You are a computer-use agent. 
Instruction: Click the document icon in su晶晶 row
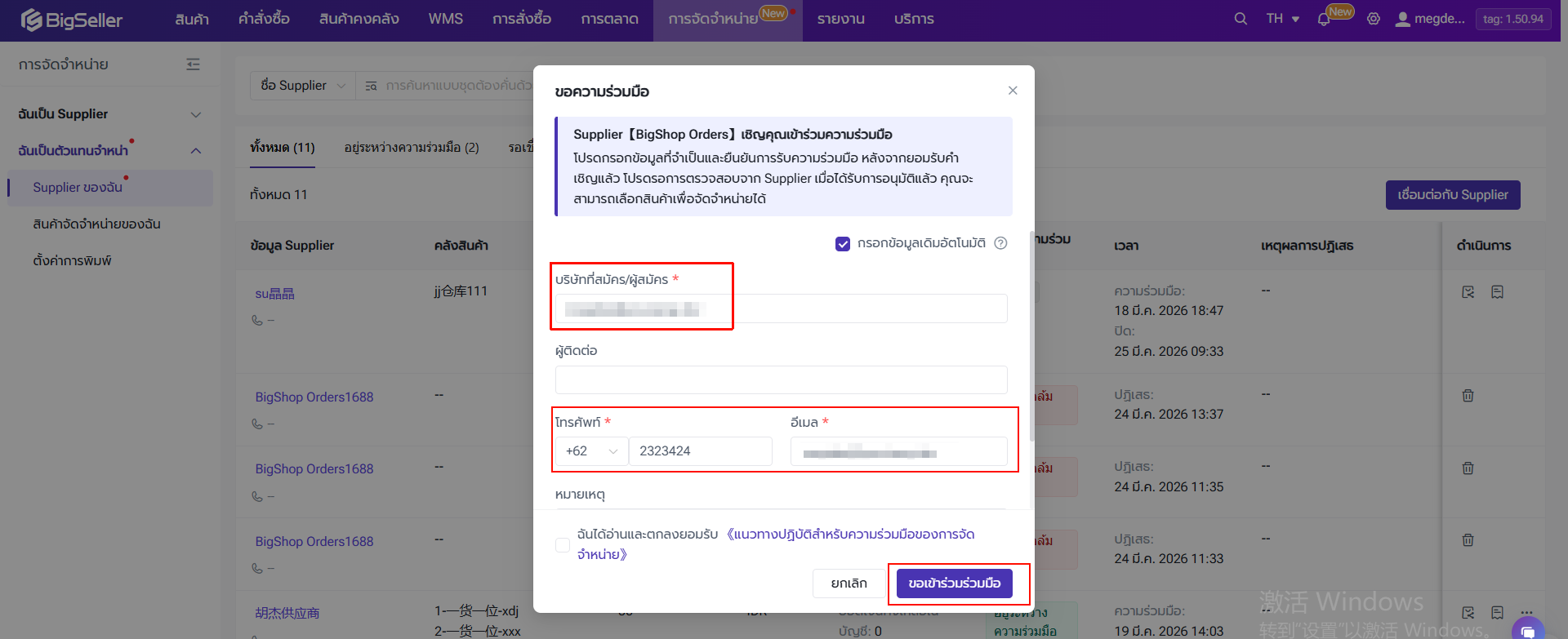(1497, 292)
